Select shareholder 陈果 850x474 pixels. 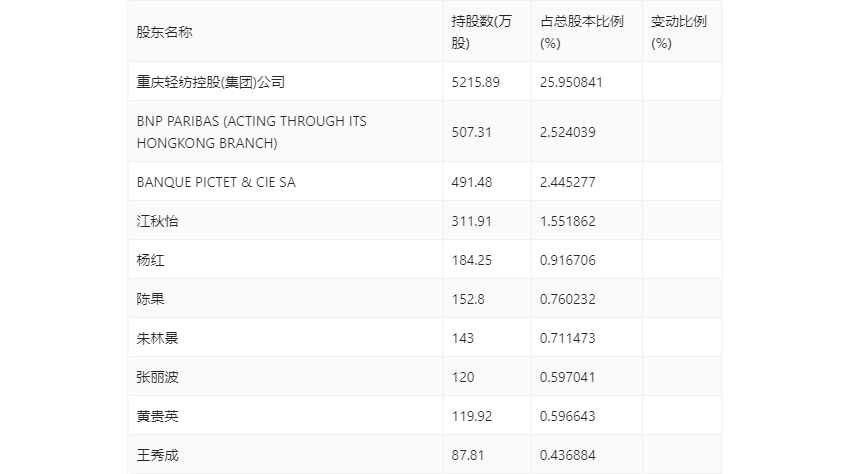pos(150,299)
